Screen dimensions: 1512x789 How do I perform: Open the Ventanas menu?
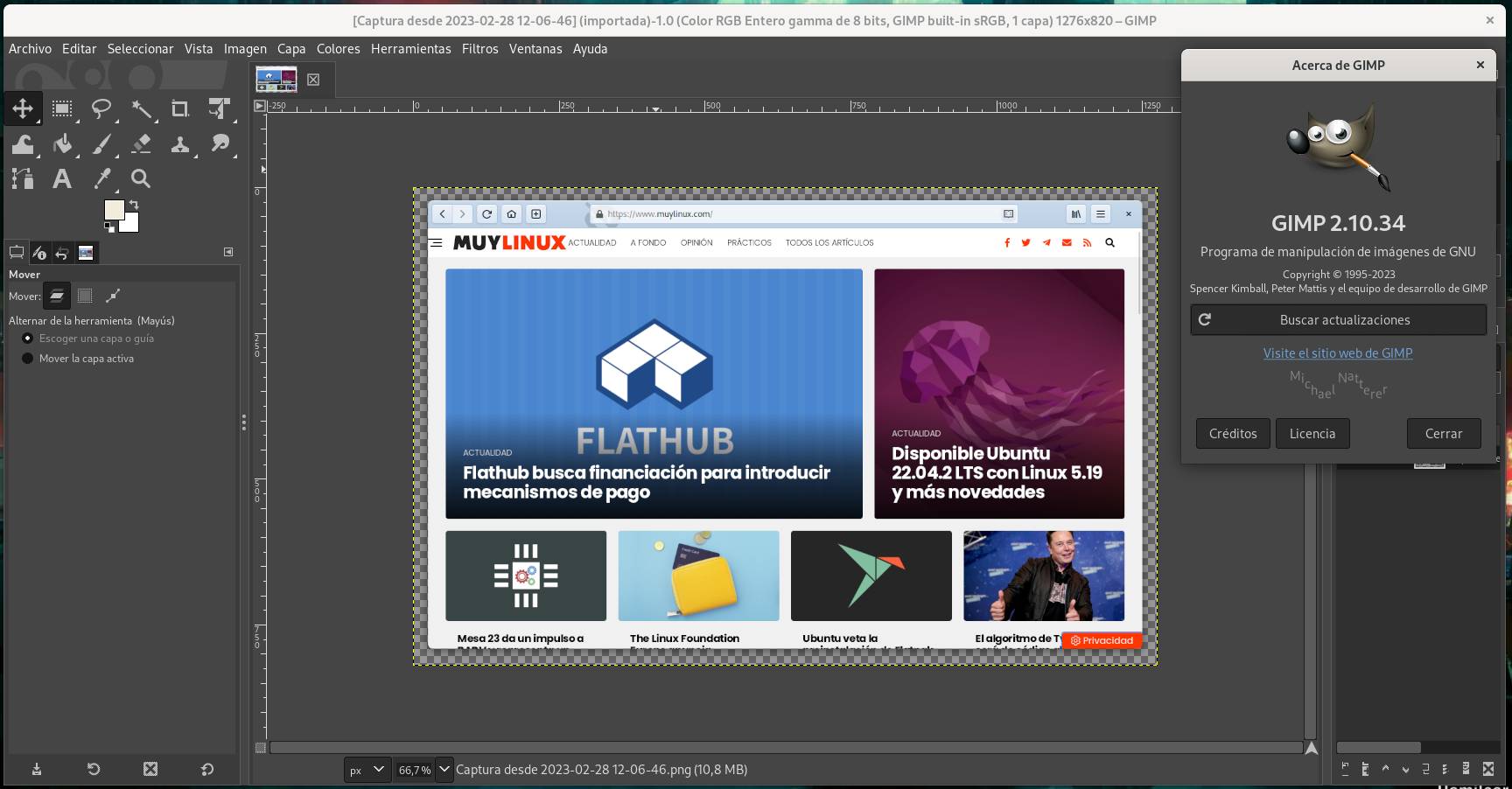(x=535, y=49)
